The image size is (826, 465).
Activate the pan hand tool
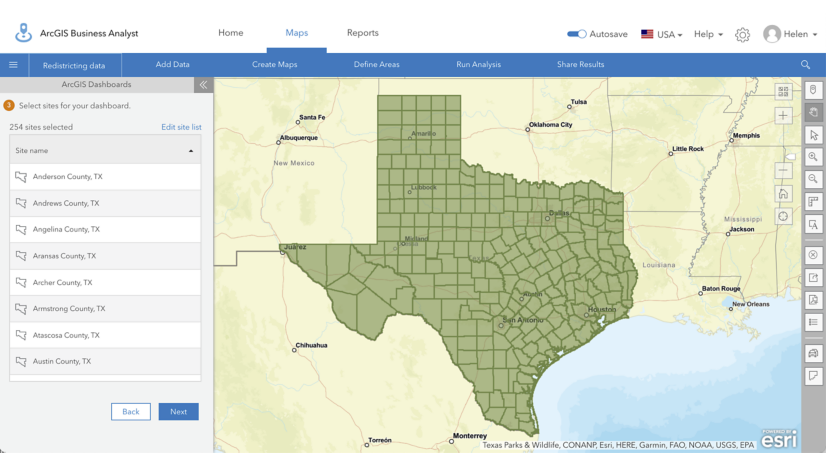tap(813, 112)
